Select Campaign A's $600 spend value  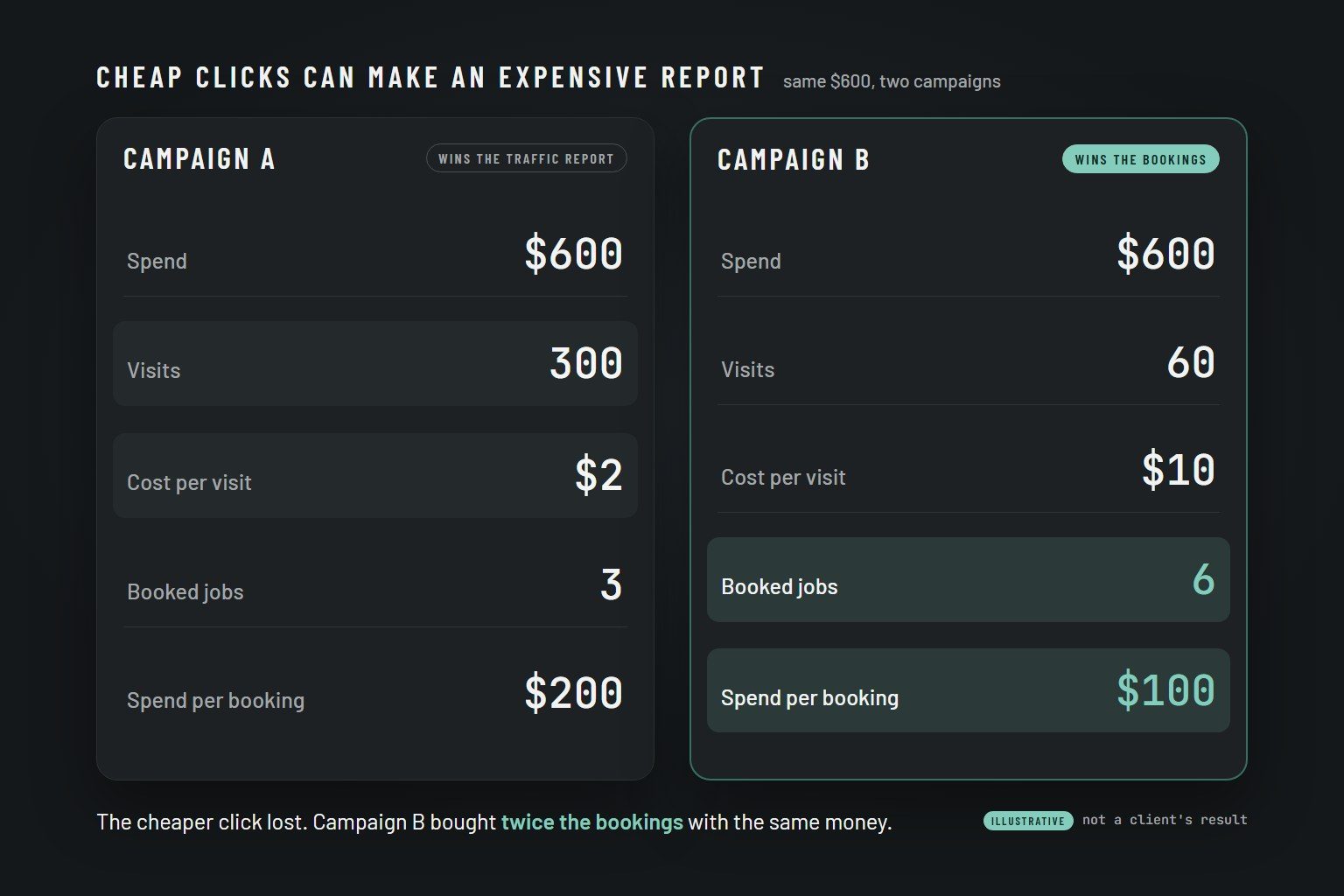[x=573, y=254]
